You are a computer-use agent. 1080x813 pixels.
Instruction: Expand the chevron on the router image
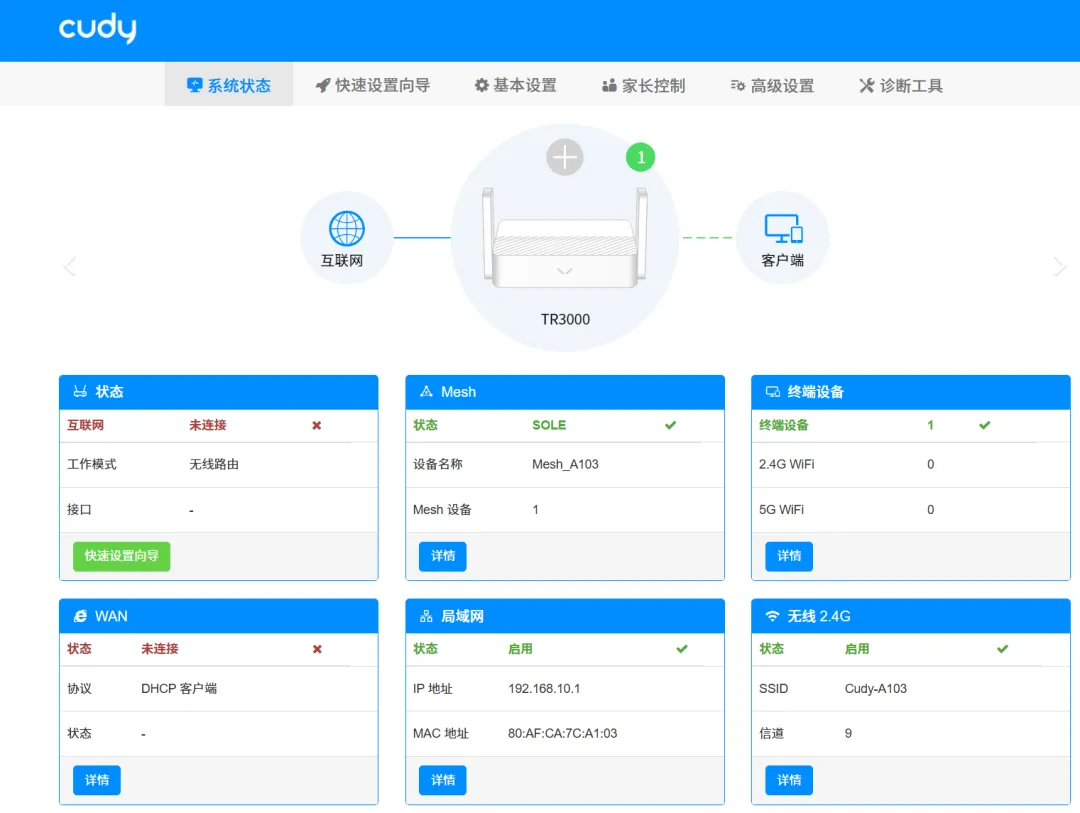click(x=565, y=271)
